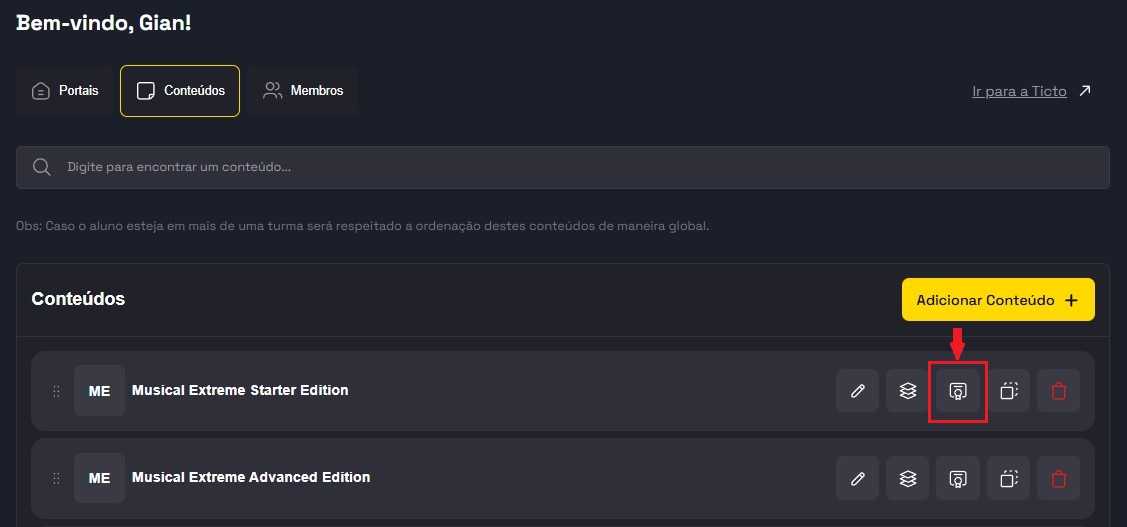Image resolution: width=1127 pixels, height=527 pixels.
Task: Open layers icon for Musical Extreme Advanced Edition
Action: (907, 478)
